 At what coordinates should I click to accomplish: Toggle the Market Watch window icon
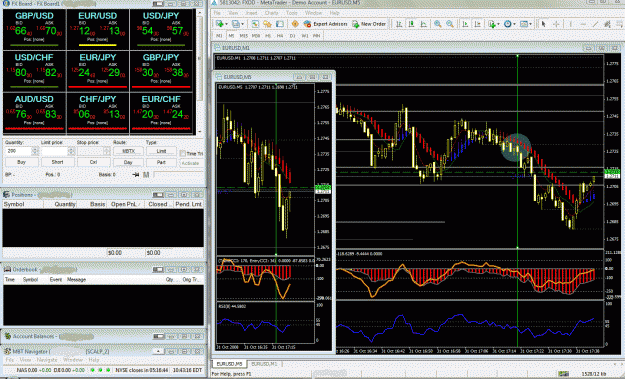(255, 24)
